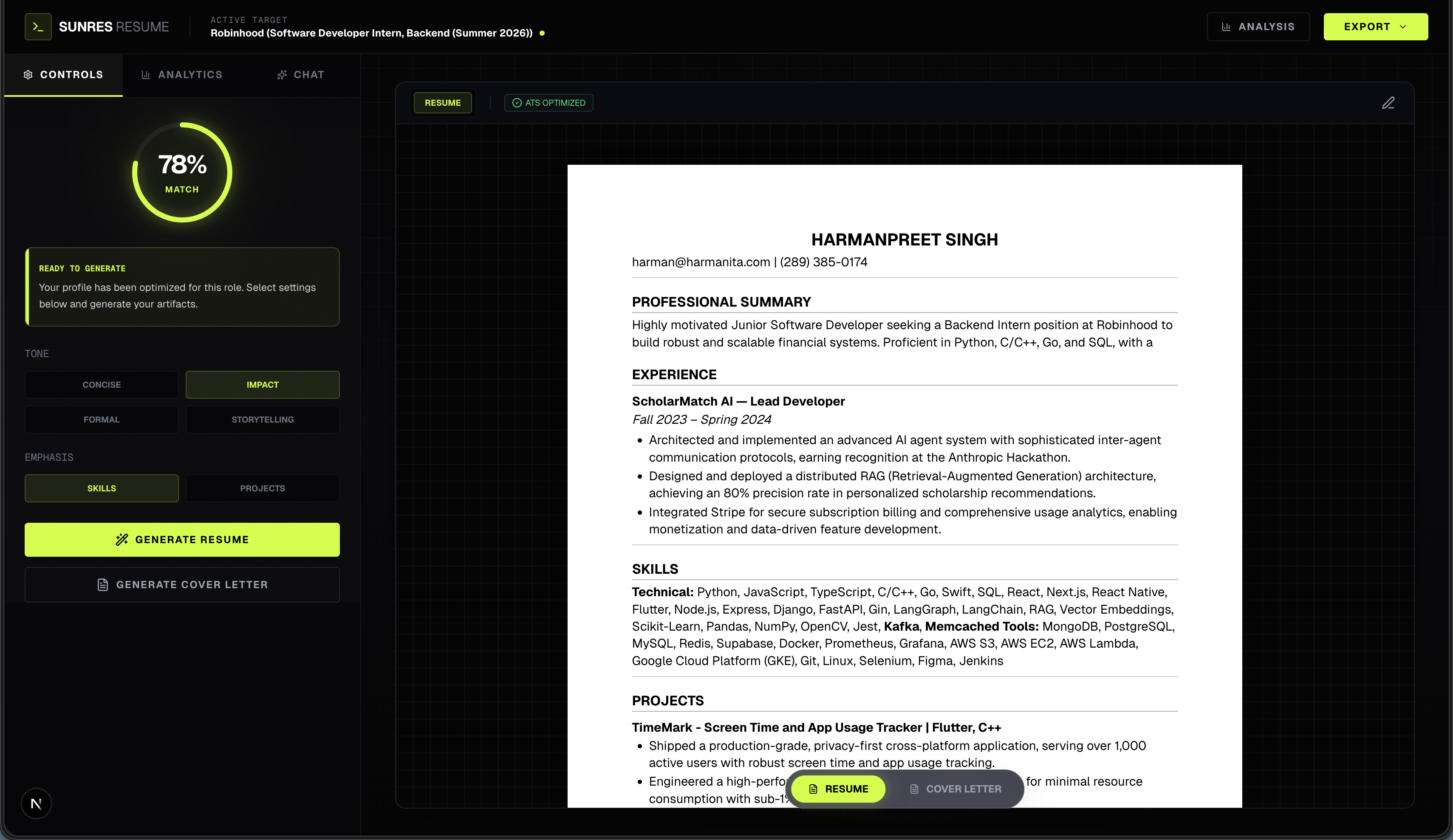Switch to the Analytics tab
The height and width of the screenshot is (840, 1453).
click(x=182, y=75)
